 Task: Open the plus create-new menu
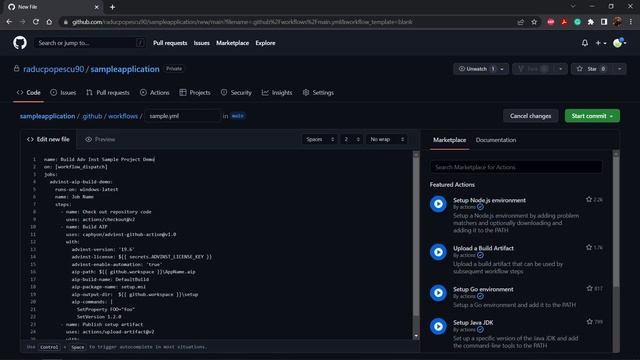tap(601, 43)
